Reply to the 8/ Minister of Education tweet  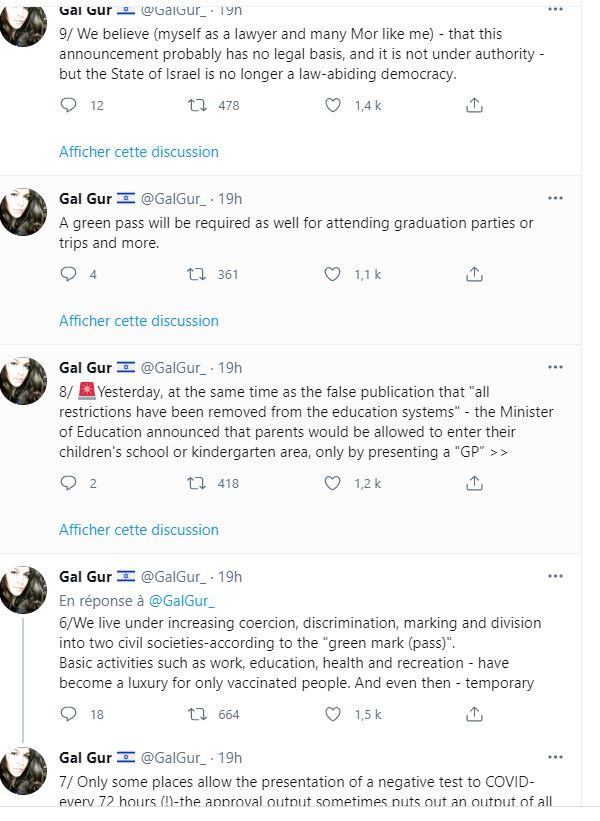point(69,483)
